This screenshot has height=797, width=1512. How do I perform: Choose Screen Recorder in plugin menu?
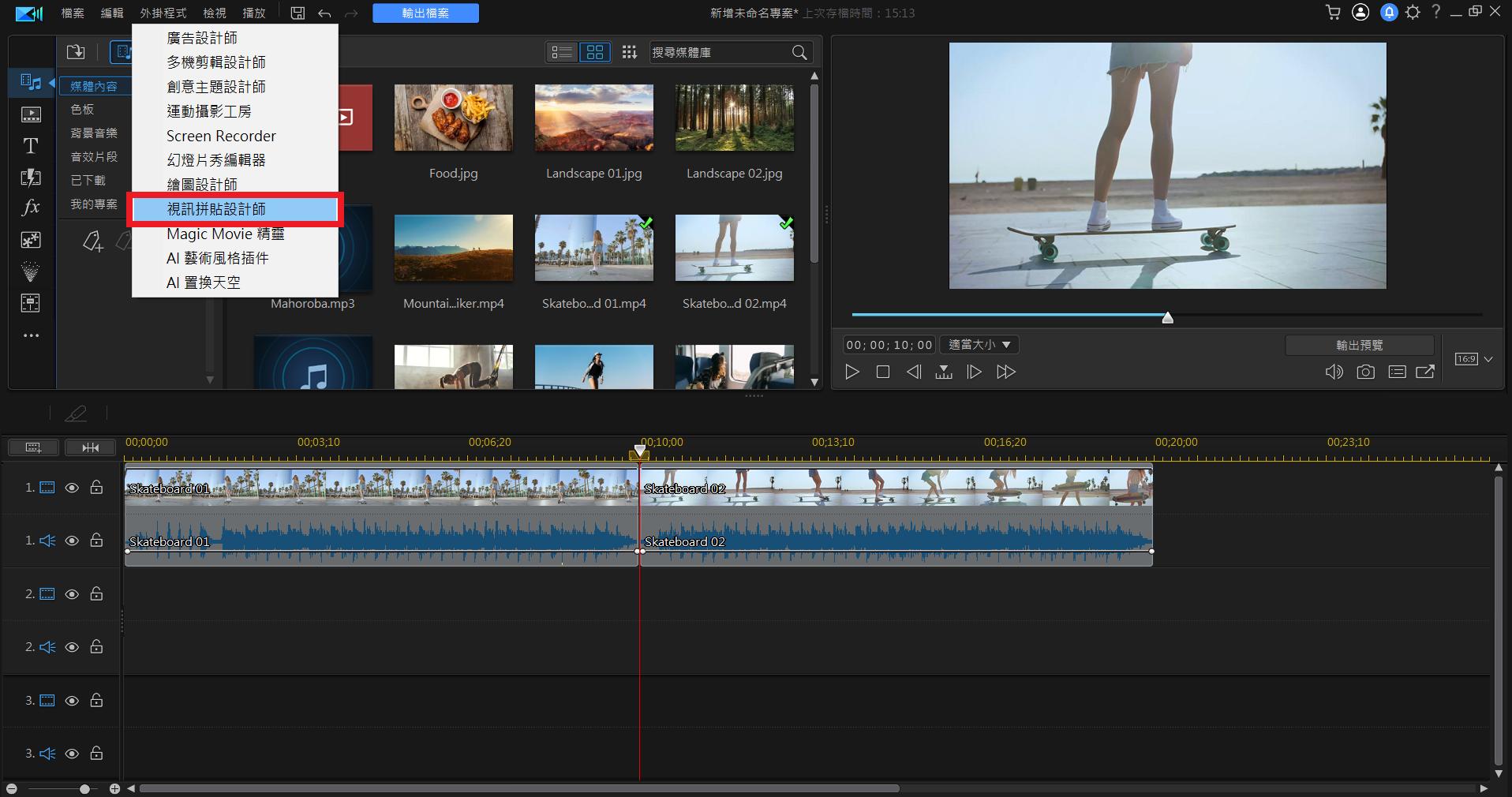(x=221, y=136)
